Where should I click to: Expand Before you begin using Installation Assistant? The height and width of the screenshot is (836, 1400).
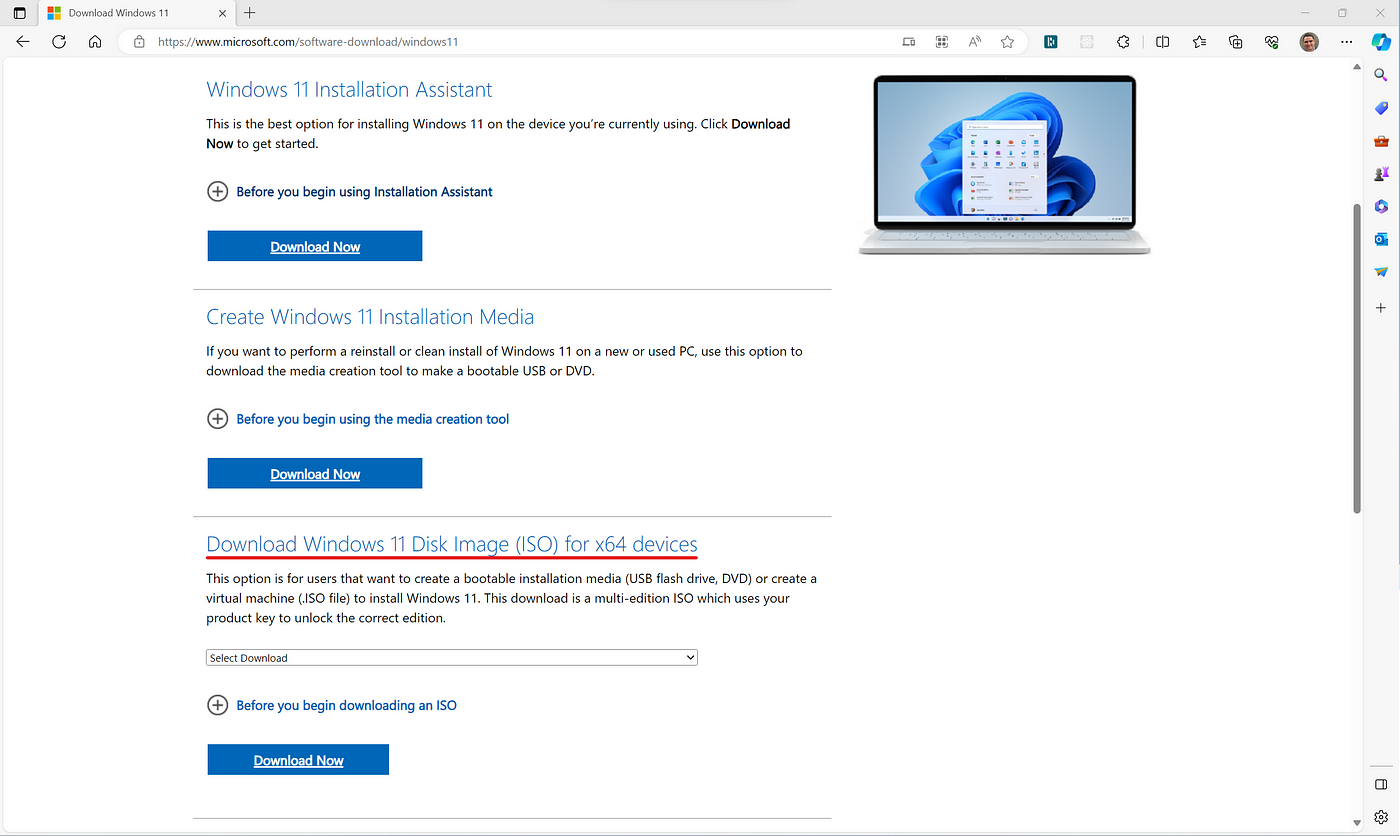350,191
